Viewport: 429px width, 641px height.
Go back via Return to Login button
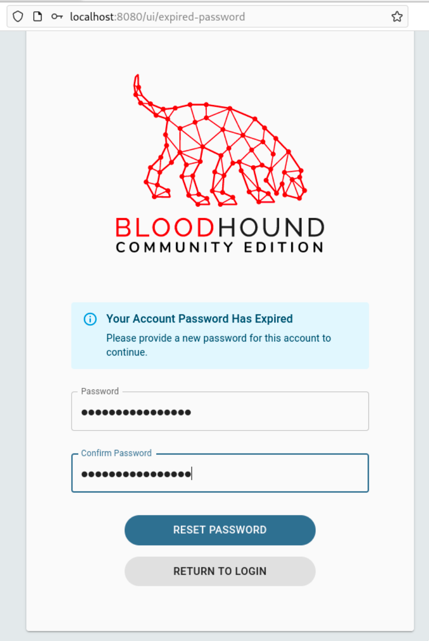pos(220,571)
